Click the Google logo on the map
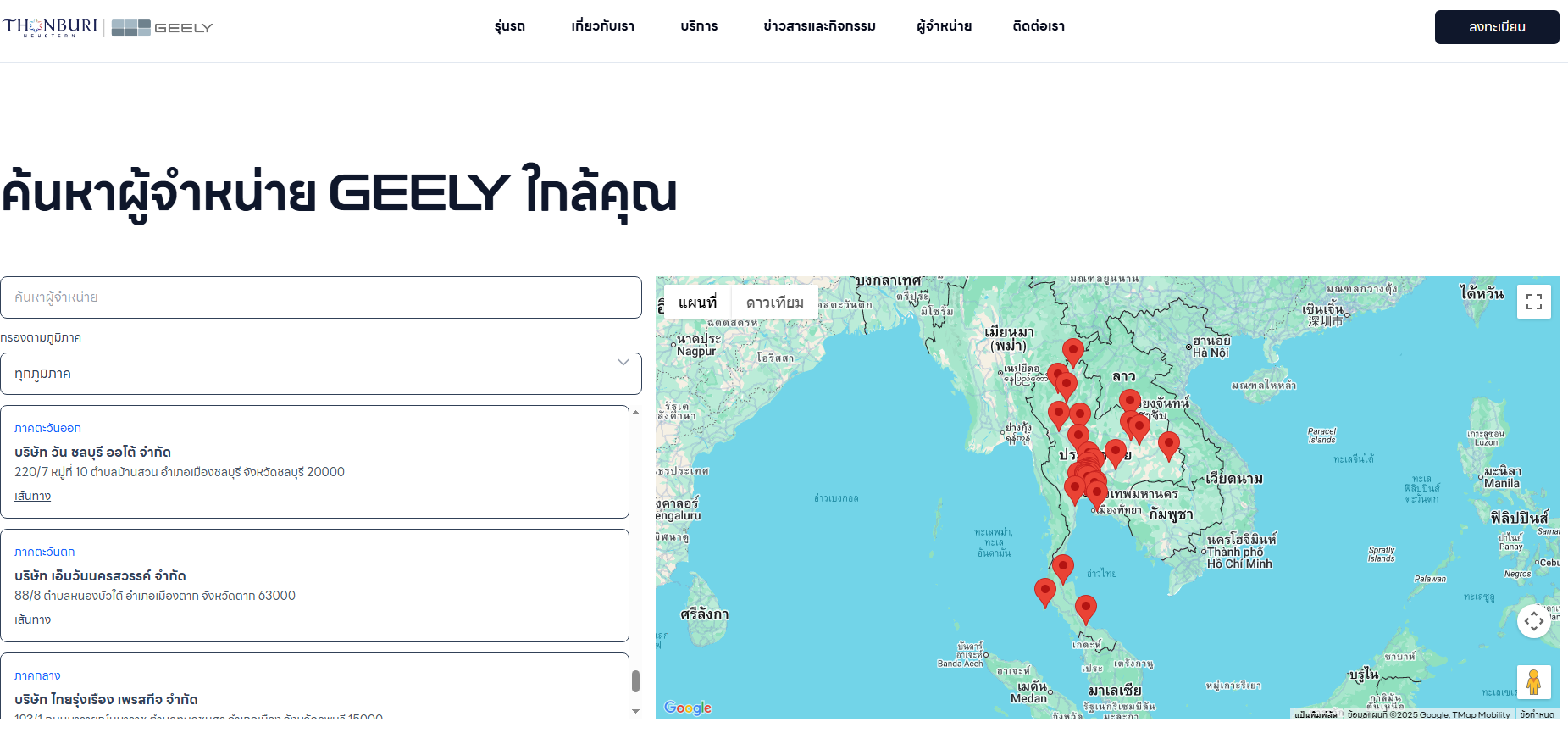 (x=687, y=708)
